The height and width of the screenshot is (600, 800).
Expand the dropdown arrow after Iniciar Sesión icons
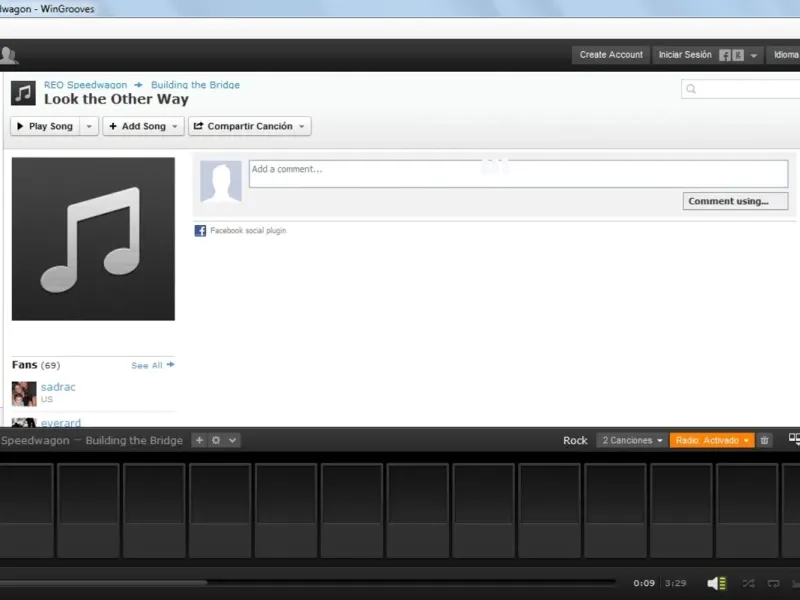(754, 56)
